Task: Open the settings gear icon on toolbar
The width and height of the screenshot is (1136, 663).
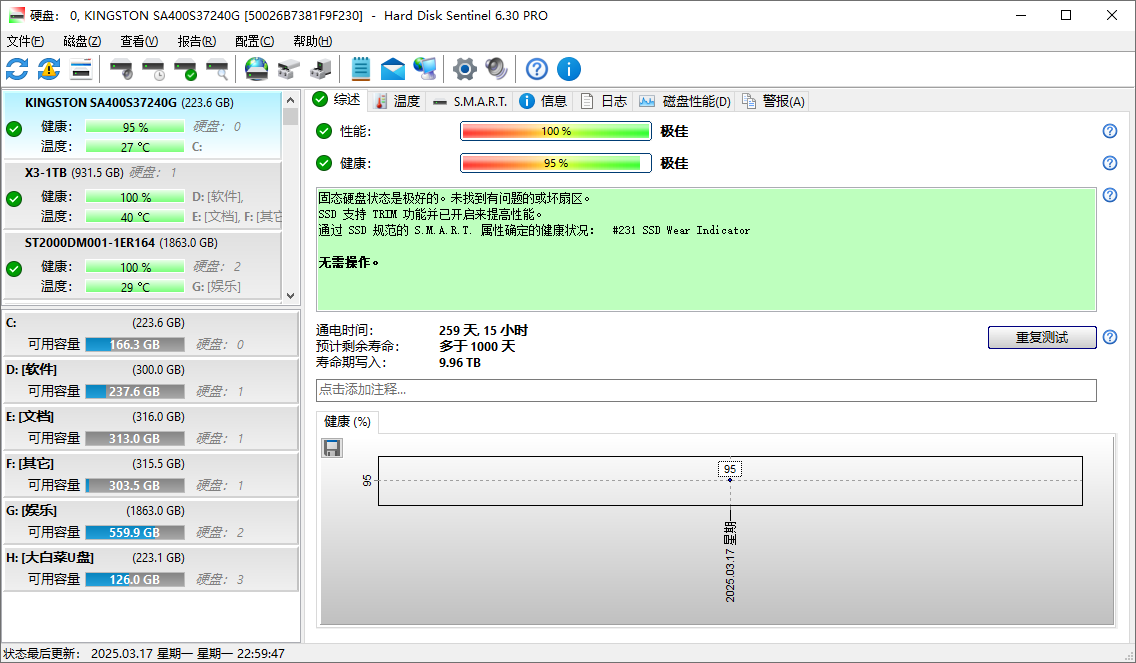Action: click(463, 69)
